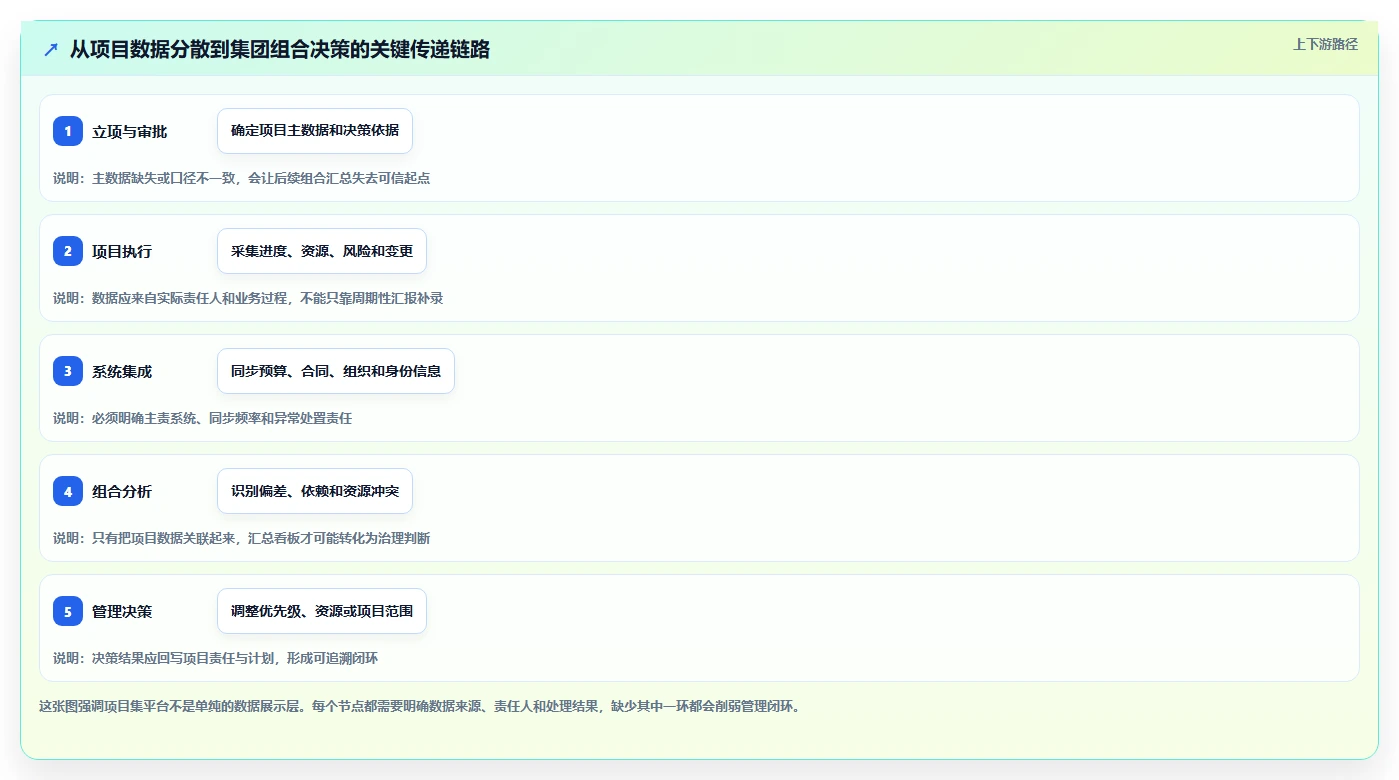
Task: Click the note starting 说明：决策结果应回写
Action: click(215, 658)
